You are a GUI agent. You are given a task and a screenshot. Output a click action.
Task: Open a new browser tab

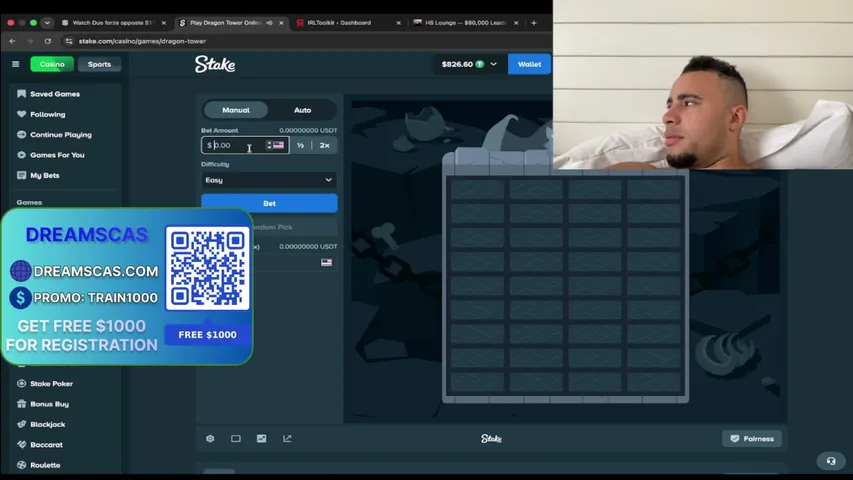click(534, 23)
